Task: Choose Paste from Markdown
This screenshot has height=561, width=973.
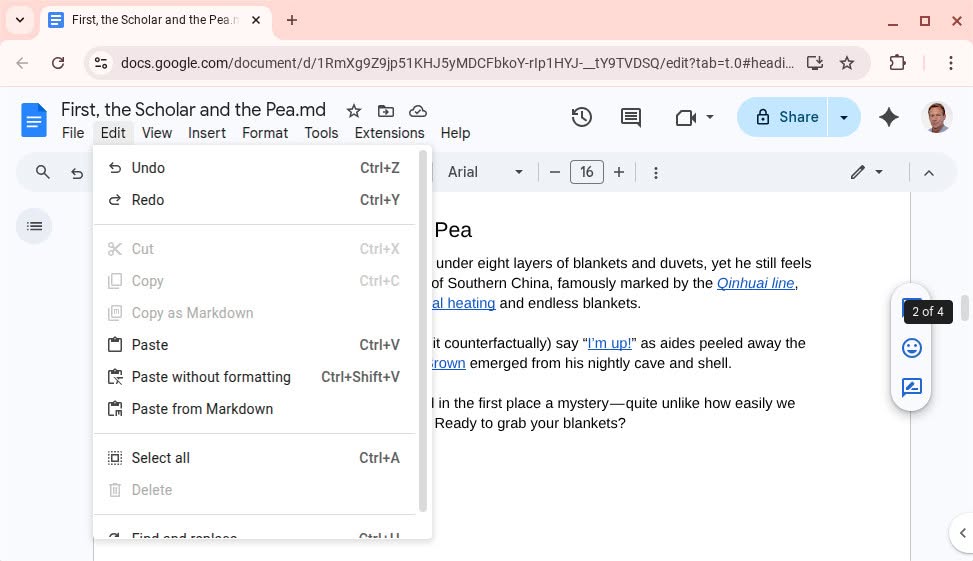Action: click(254, 409)
